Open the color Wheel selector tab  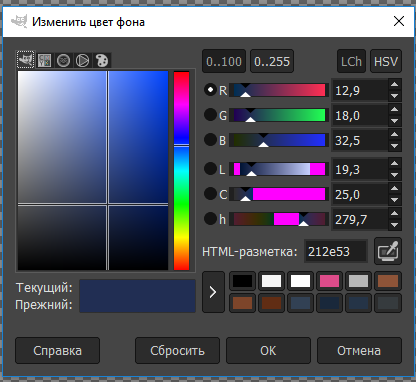[x=82, y=61]
